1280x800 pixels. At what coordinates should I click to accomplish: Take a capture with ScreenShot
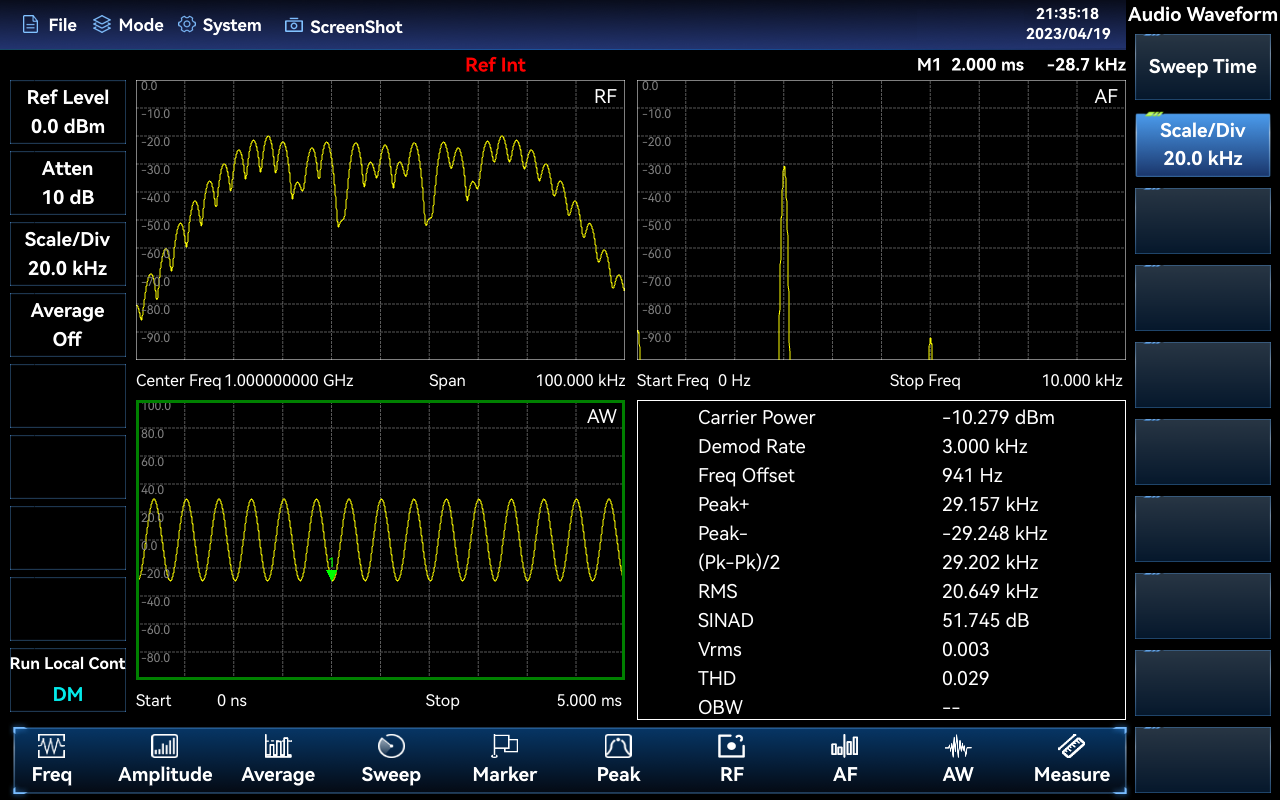click(344, 26)
